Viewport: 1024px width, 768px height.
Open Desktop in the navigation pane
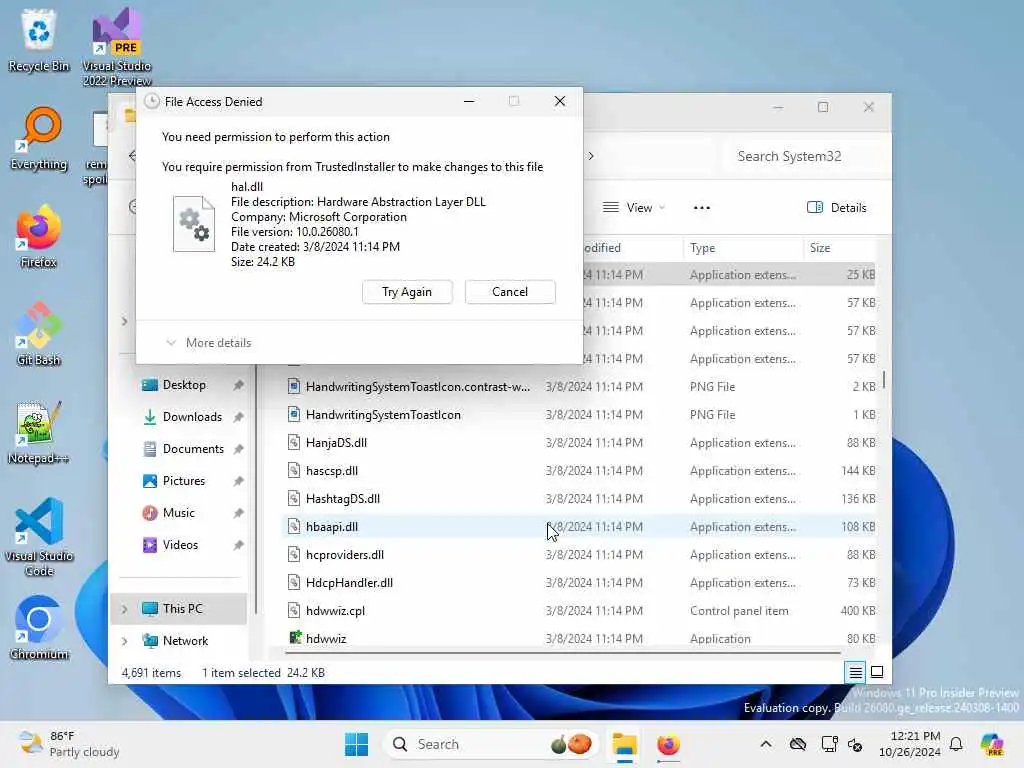point(184,385)
